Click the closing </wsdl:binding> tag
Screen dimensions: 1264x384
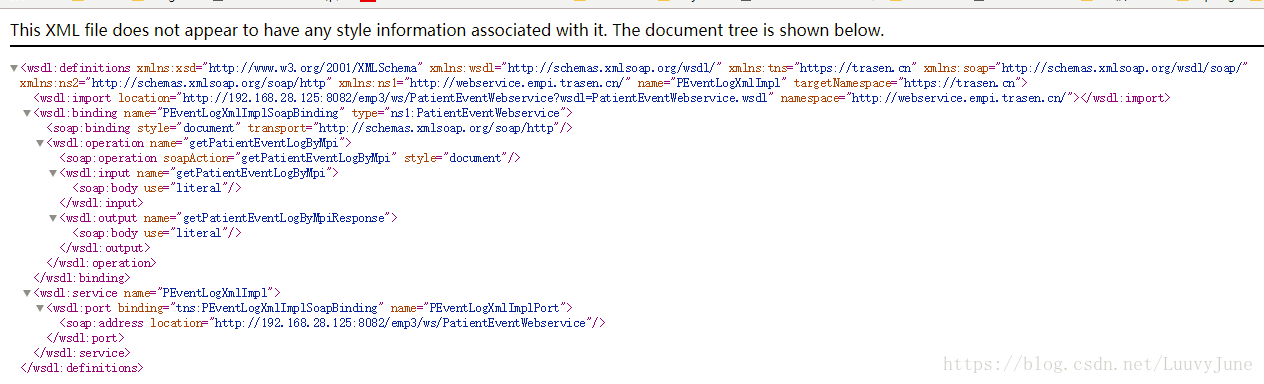click(x=82, y=278)
